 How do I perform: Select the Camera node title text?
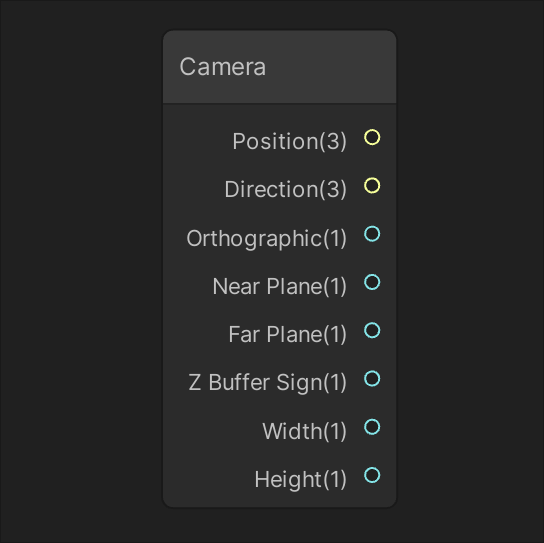223,67
